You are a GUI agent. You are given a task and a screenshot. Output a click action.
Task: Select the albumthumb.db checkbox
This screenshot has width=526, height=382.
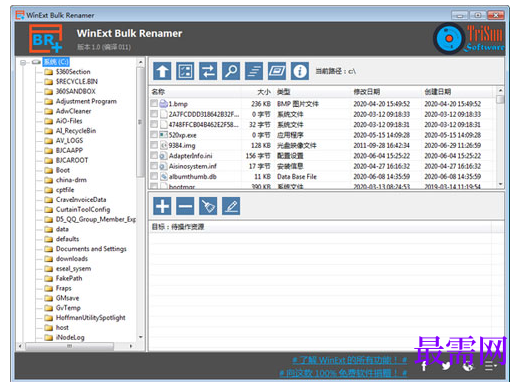click(x=154, y=176)
